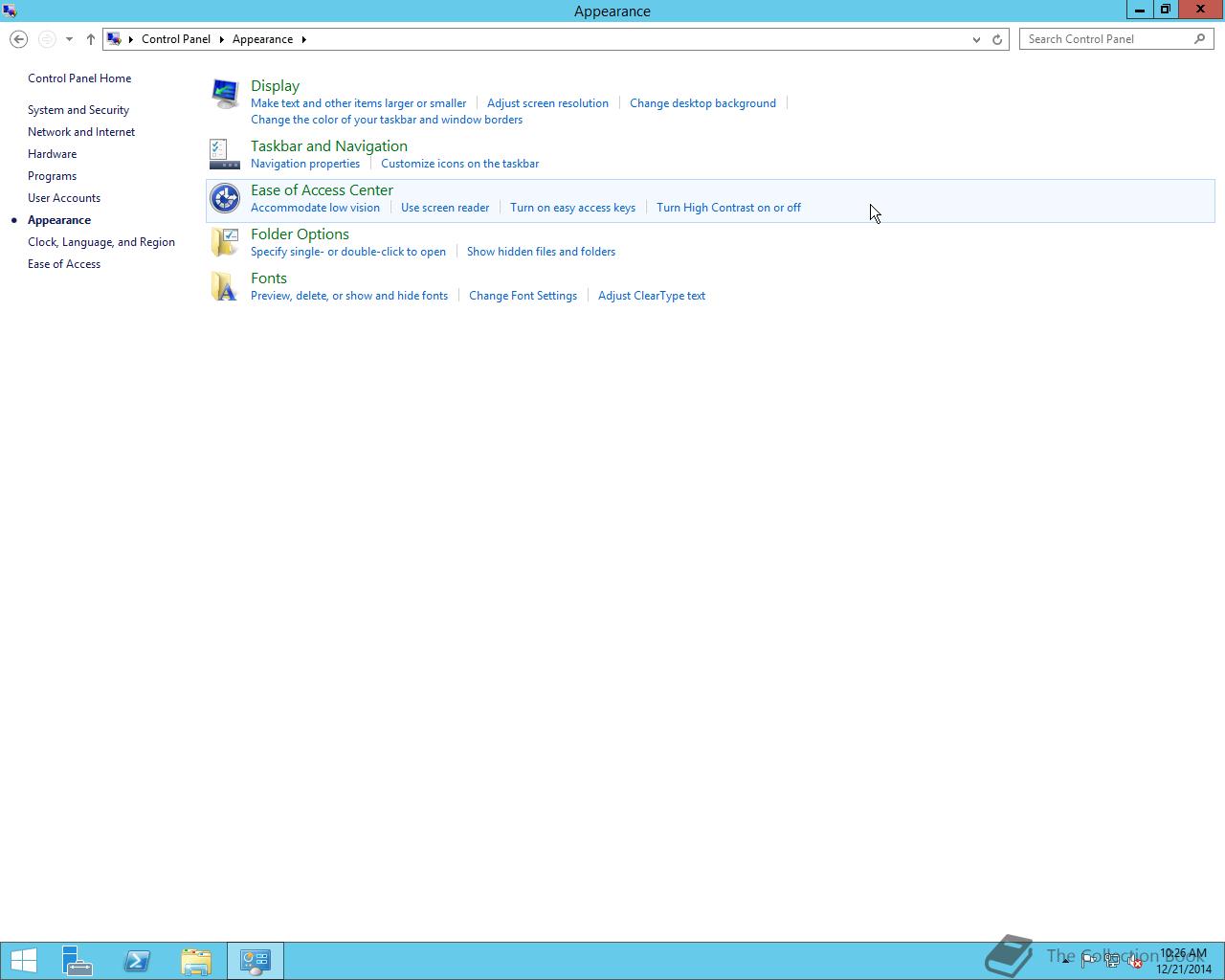Select Appearance in the sidebar
Screen dimensions: 1225x980
click(59, 220)
